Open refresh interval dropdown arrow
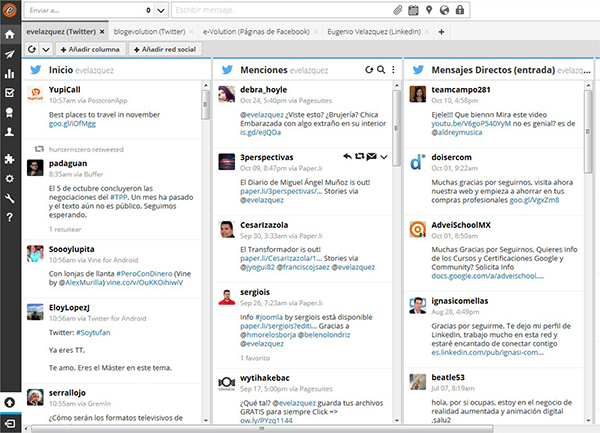Viewport: 600px width, 433px height. click(46, 49)
